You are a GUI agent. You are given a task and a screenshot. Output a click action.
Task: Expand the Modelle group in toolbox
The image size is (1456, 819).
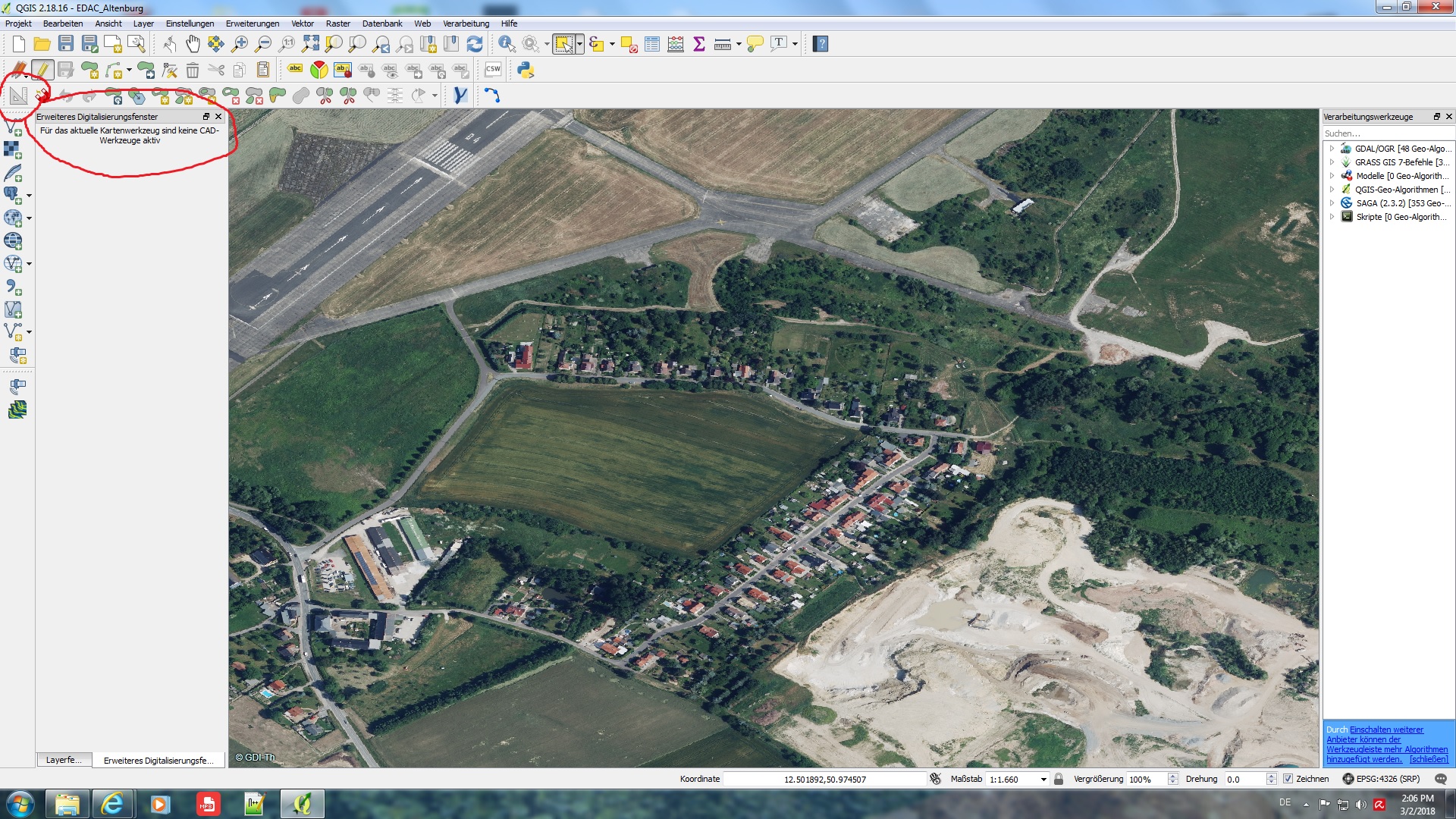[1332, 176]
